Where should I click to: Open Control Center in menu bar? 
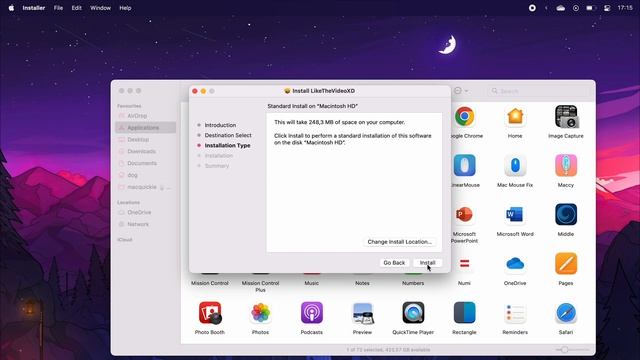tap(607, 8)
